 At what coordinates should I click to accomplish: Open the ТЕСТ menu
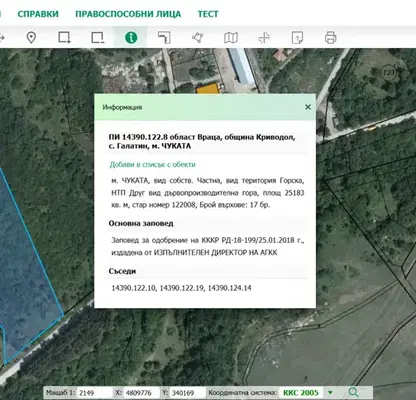(x=208, y=14)
